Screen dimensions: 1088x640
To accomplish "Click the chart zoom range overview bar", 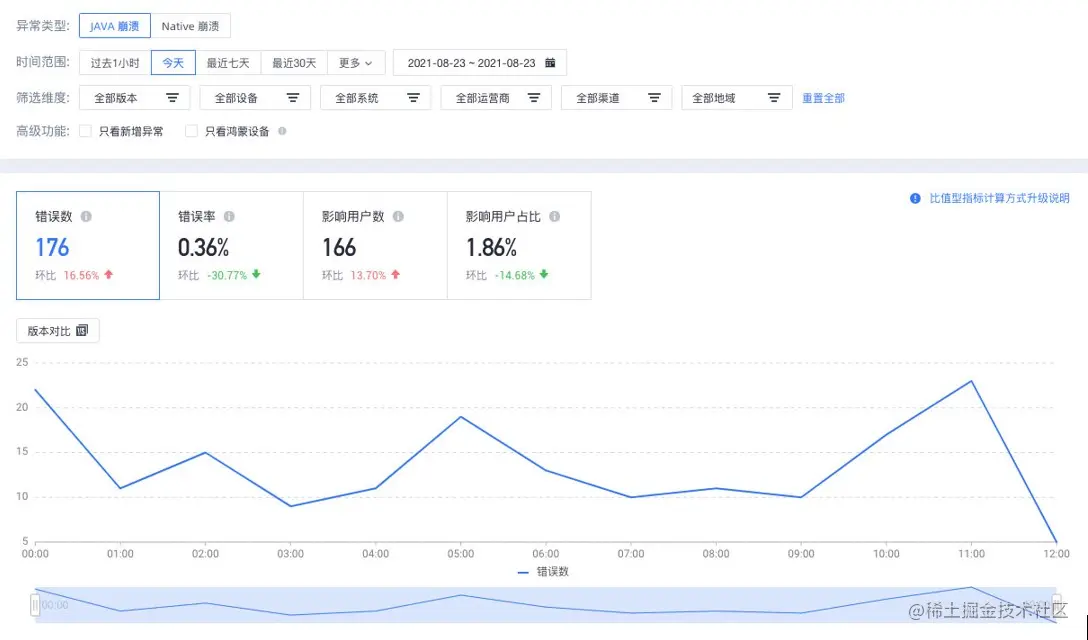I will click(x=545, y=605).
